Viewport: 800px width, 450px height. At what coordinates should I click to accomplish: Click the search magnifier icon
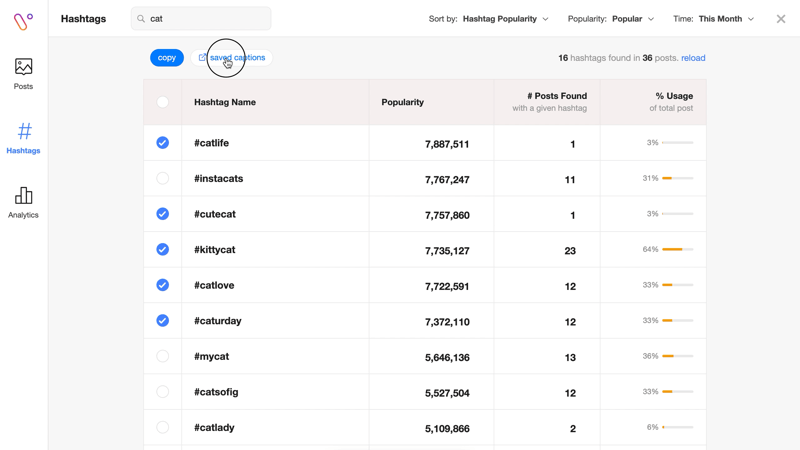tap(141, 19)
